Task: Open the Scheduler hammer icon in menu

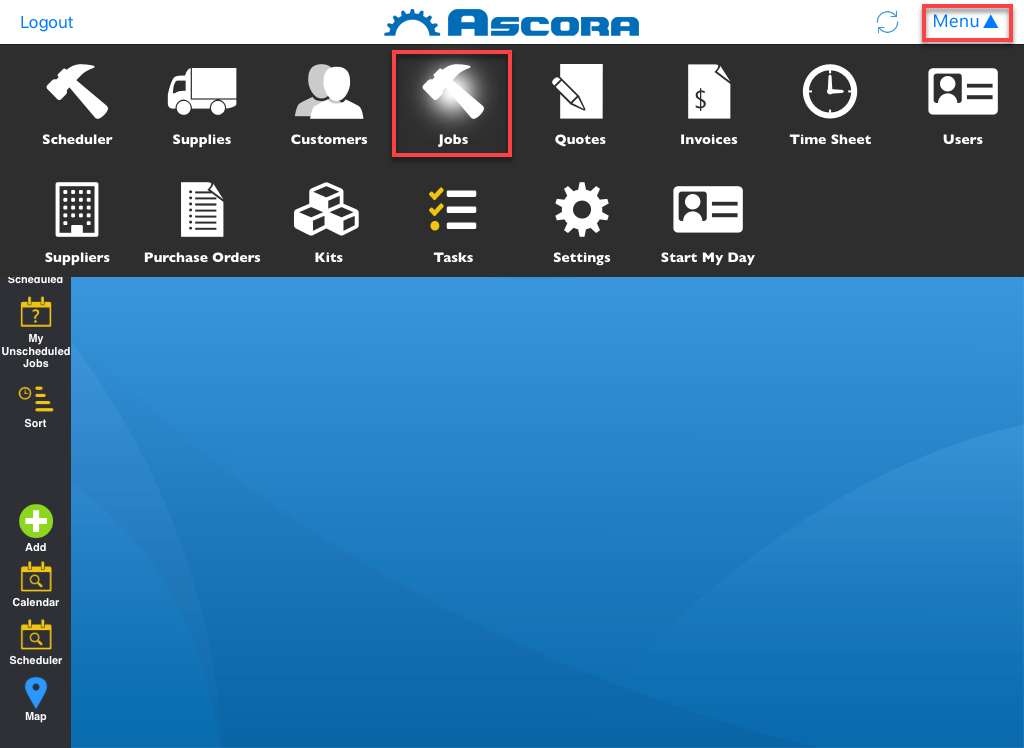Action: coord(77,93)
